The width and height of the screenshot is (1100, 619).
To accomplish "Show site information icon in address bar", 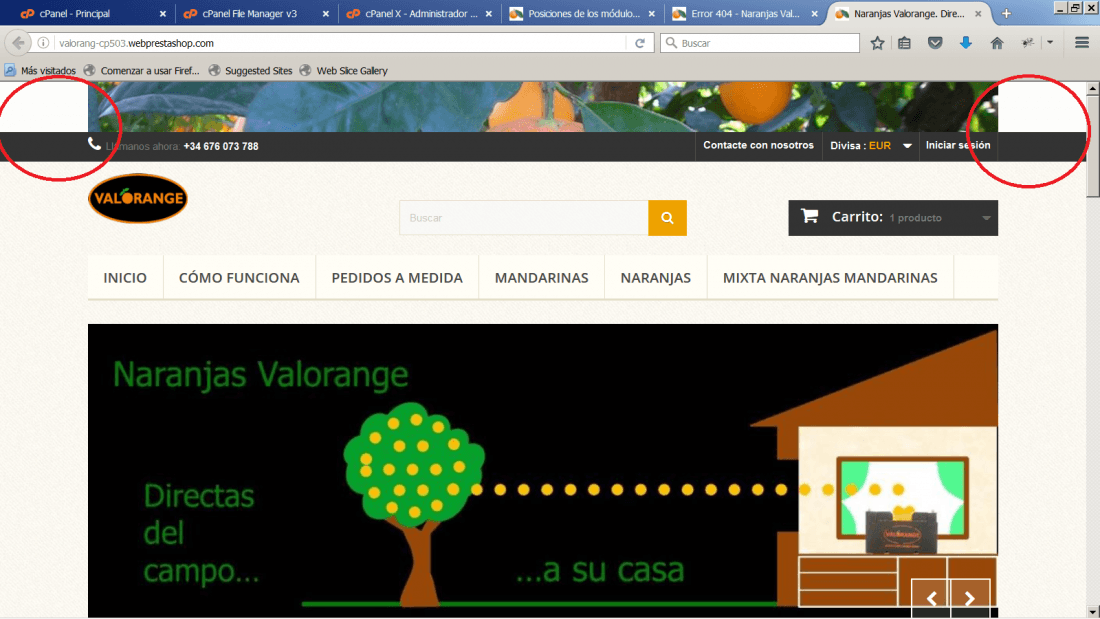I will (x=43, y=43).
